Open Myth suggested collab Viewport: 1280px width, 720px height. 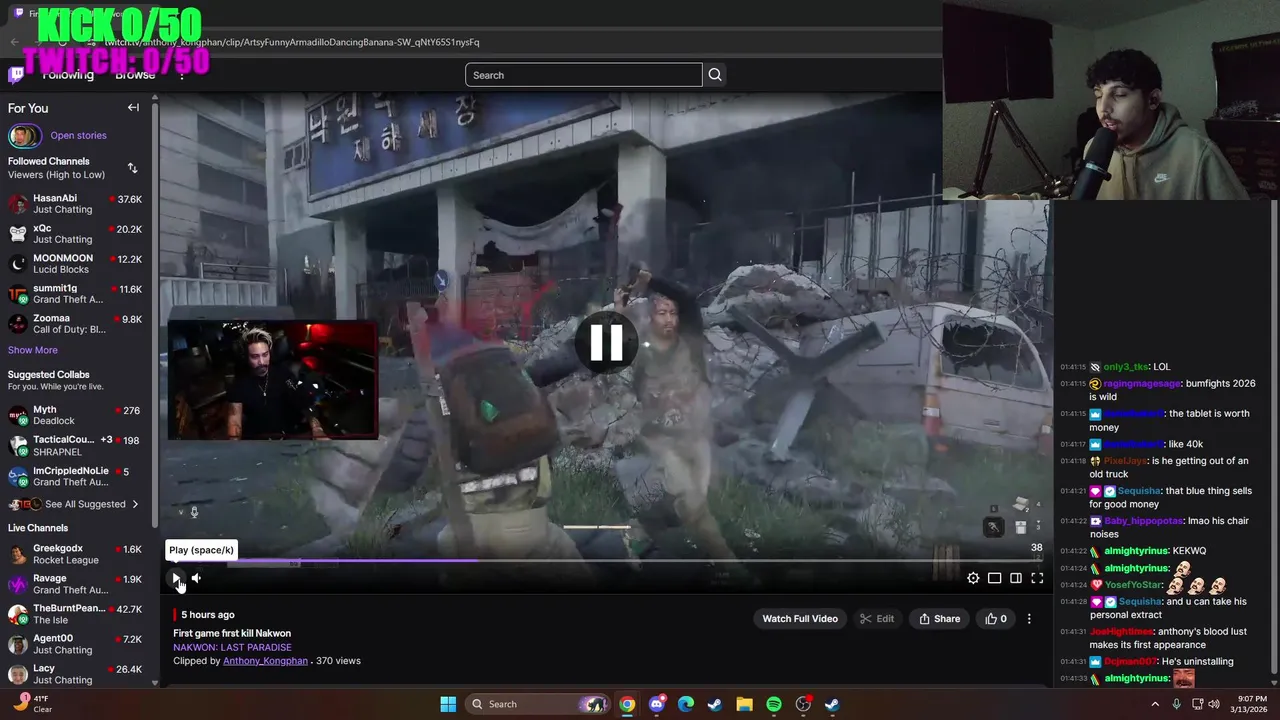[x=75, y=415]
